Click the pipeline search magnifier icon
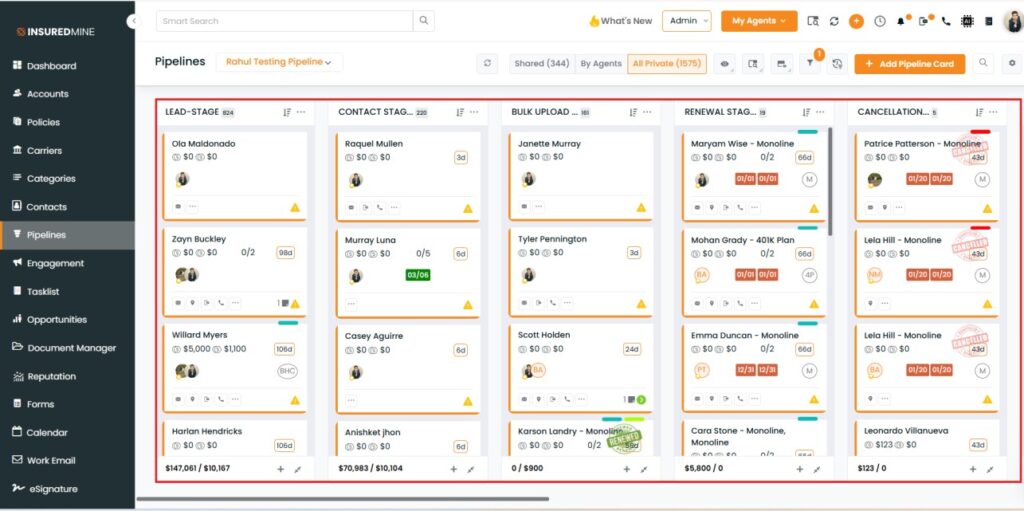This screenshot has width=1024, height=511. (x=983, y=64)
